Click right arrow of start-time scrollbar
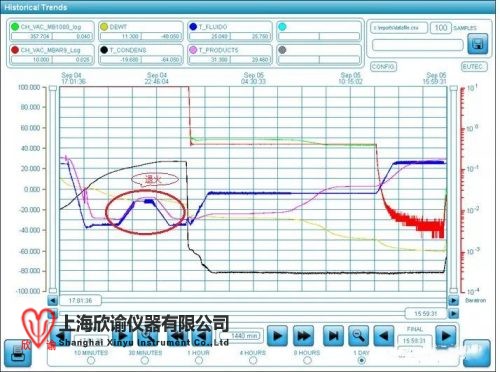Viewport: 500px width, 372px height. (453, 301)
